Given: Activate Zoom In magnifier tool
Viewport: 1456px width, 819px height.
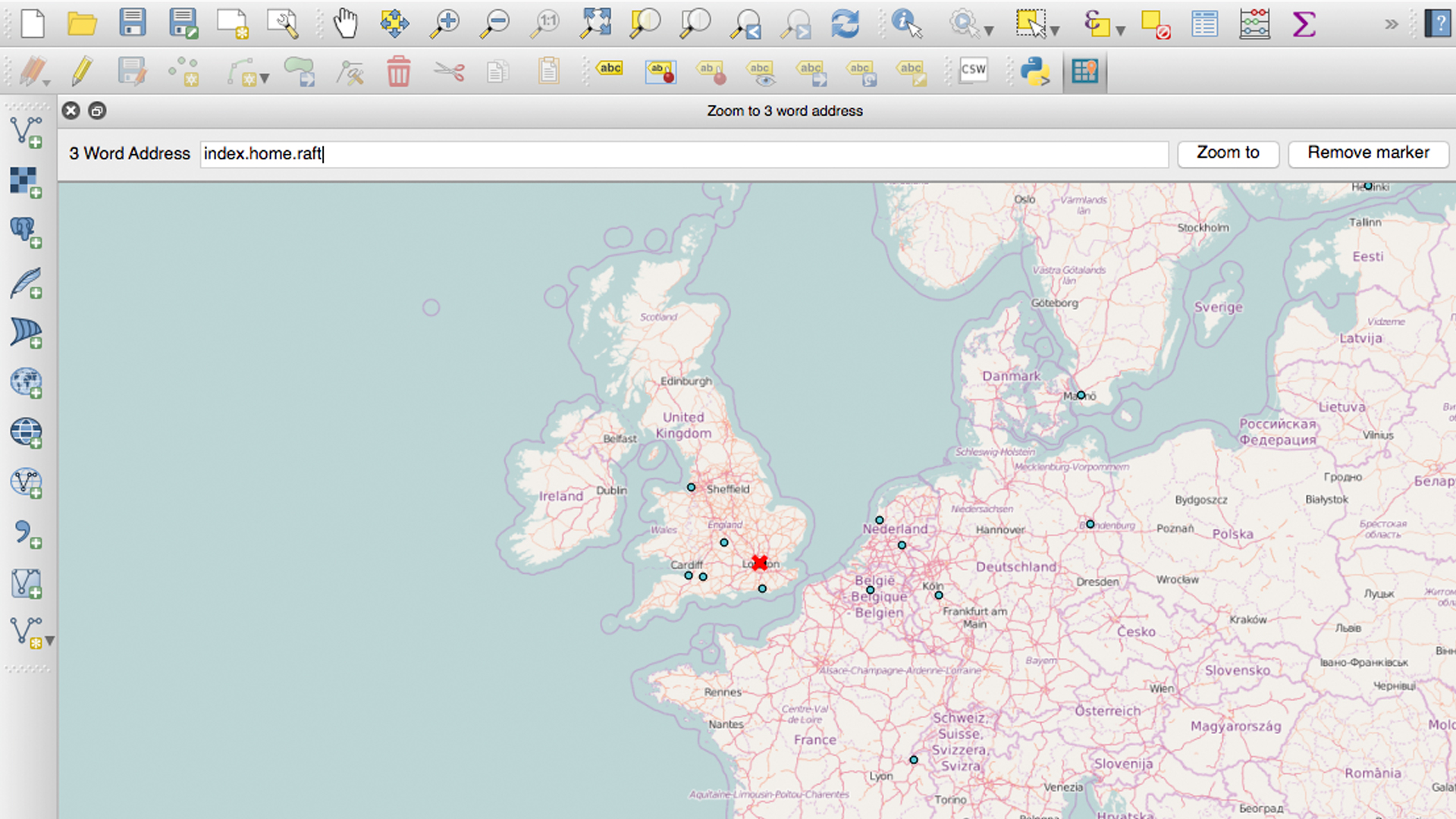Looking at the screenshot, I should point(444,24).
